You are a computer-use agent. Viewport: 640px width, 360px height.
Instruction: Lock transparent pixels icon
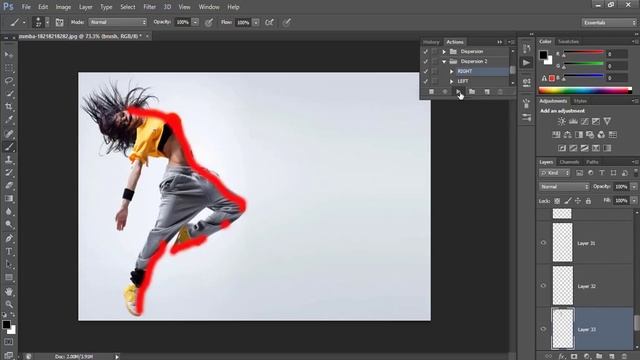[x=557, y=201]
